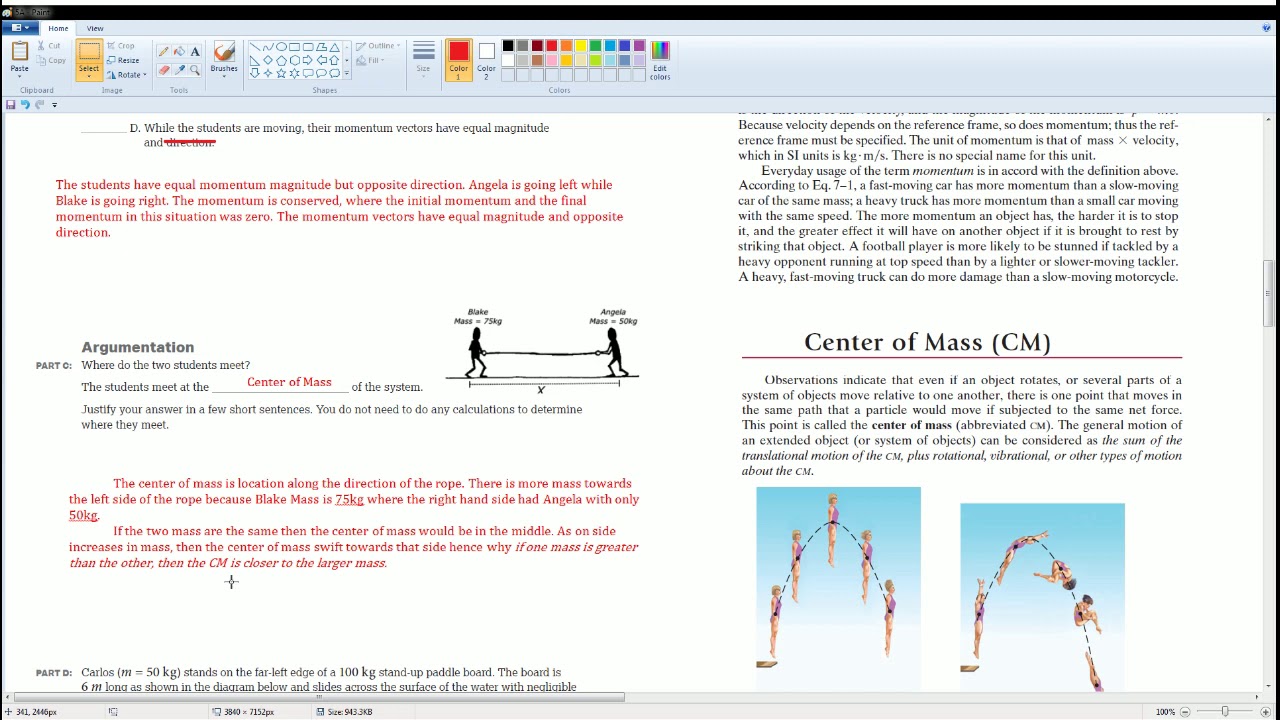Click the Paste clipboard icon
The image size is (1280, 720).
tap(20, 51)
